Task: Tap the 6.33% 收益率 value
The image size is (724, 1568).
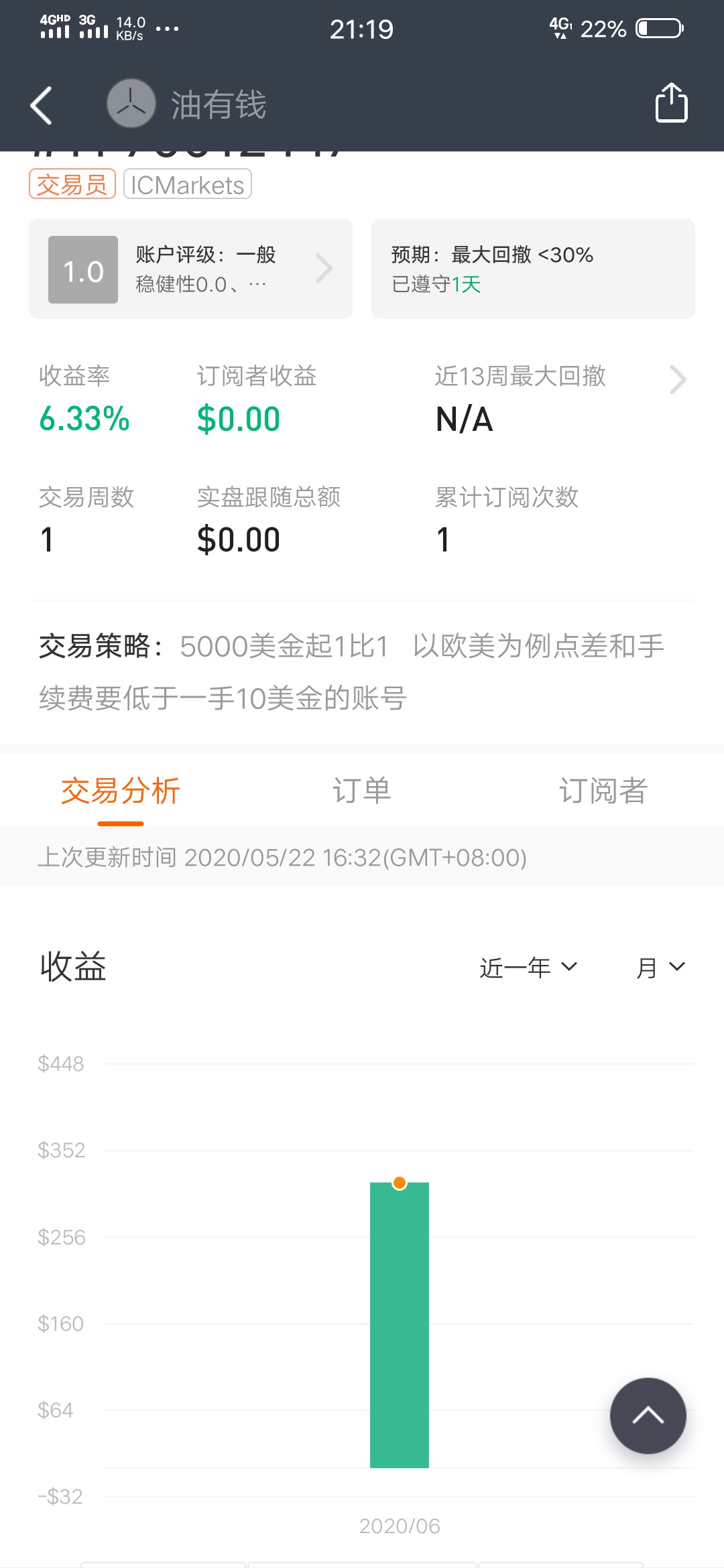Action: tap(84, 419)
